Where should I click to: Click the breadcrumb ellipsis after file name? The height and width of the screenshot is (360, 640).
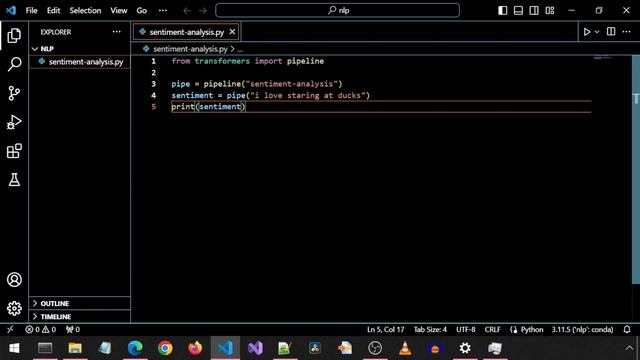tap(240, 49)
